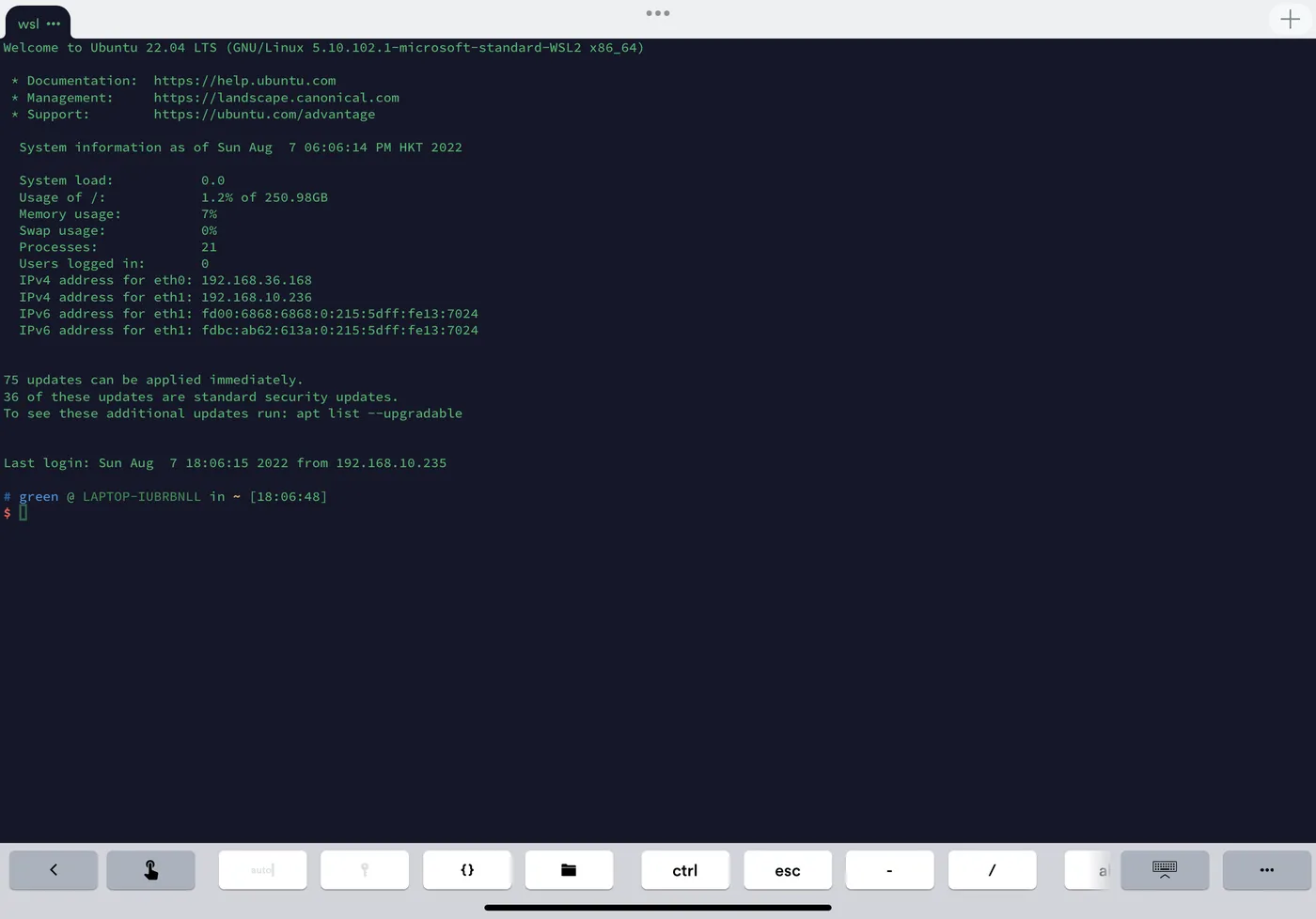The height and width of the screenshot is (919, 1316).
Task: Click the cursor at the shell prompt
Action: point(24,513)
